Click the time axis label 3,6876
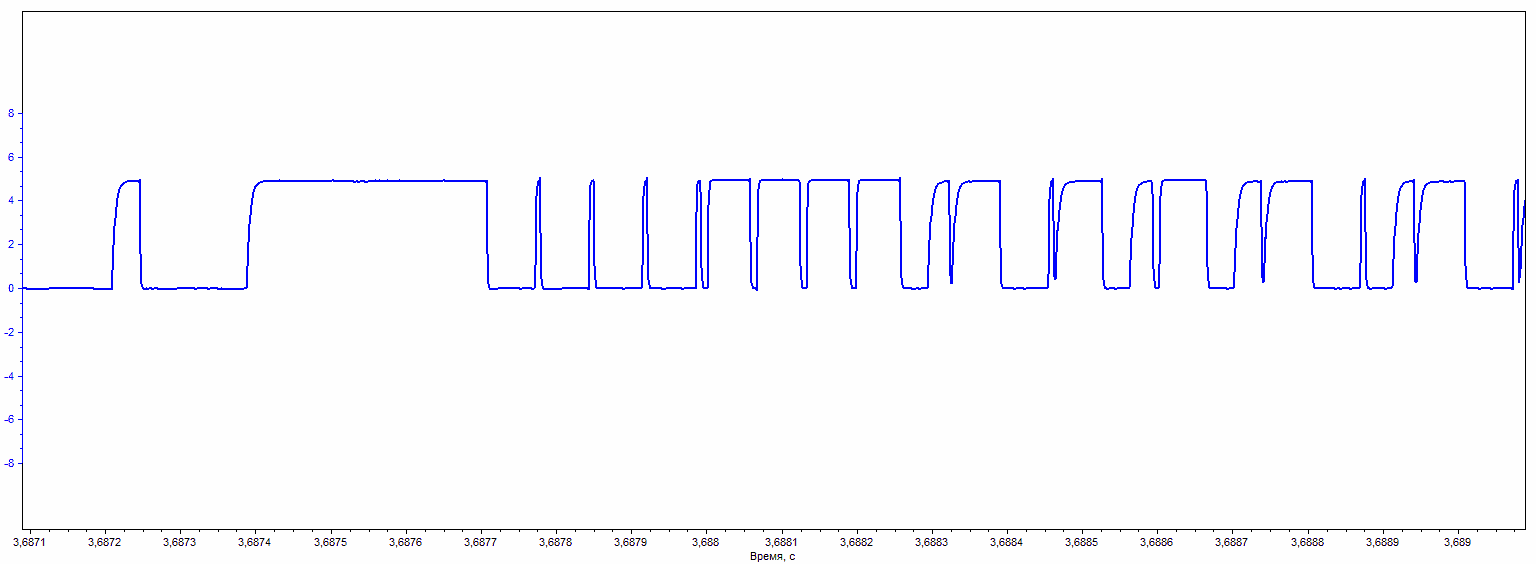 (x=405, y=542)
